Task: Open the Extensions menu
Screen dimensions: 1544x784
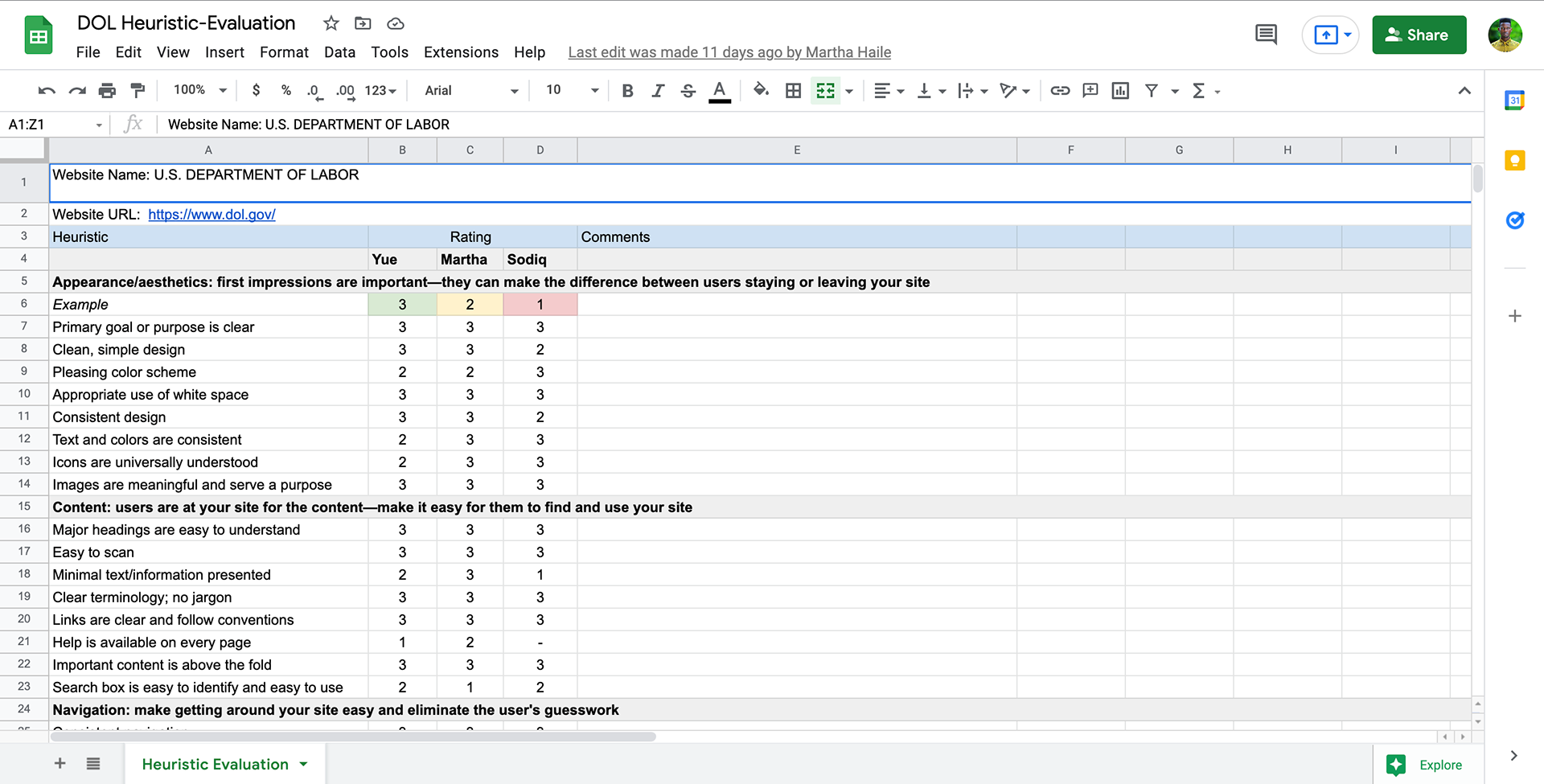Action: pyautogui.click(x=461, y=52)
